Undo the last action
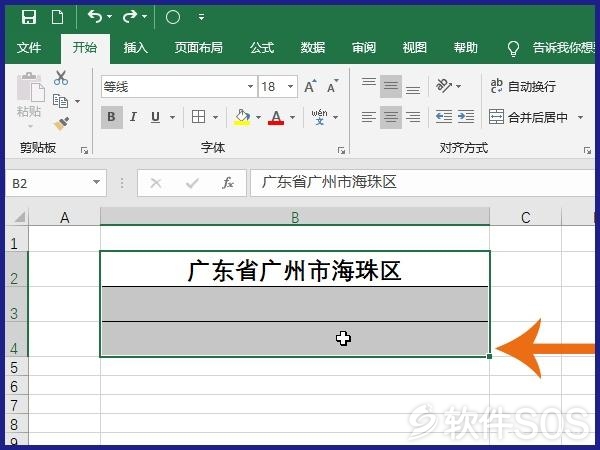 tap(95, 16)
